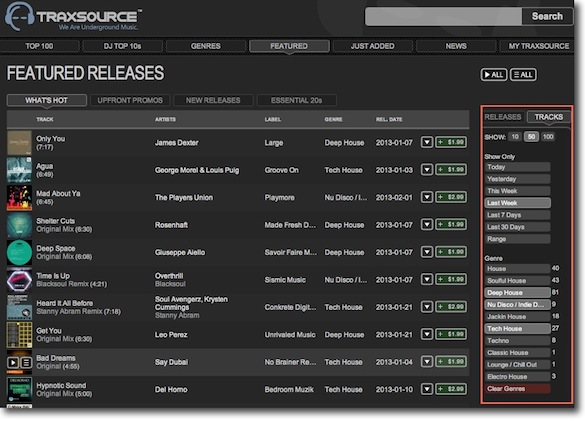Switch to the Tracks sidebar tab
This screenshot has width=585, height=421.
click(x=548, y=117)
